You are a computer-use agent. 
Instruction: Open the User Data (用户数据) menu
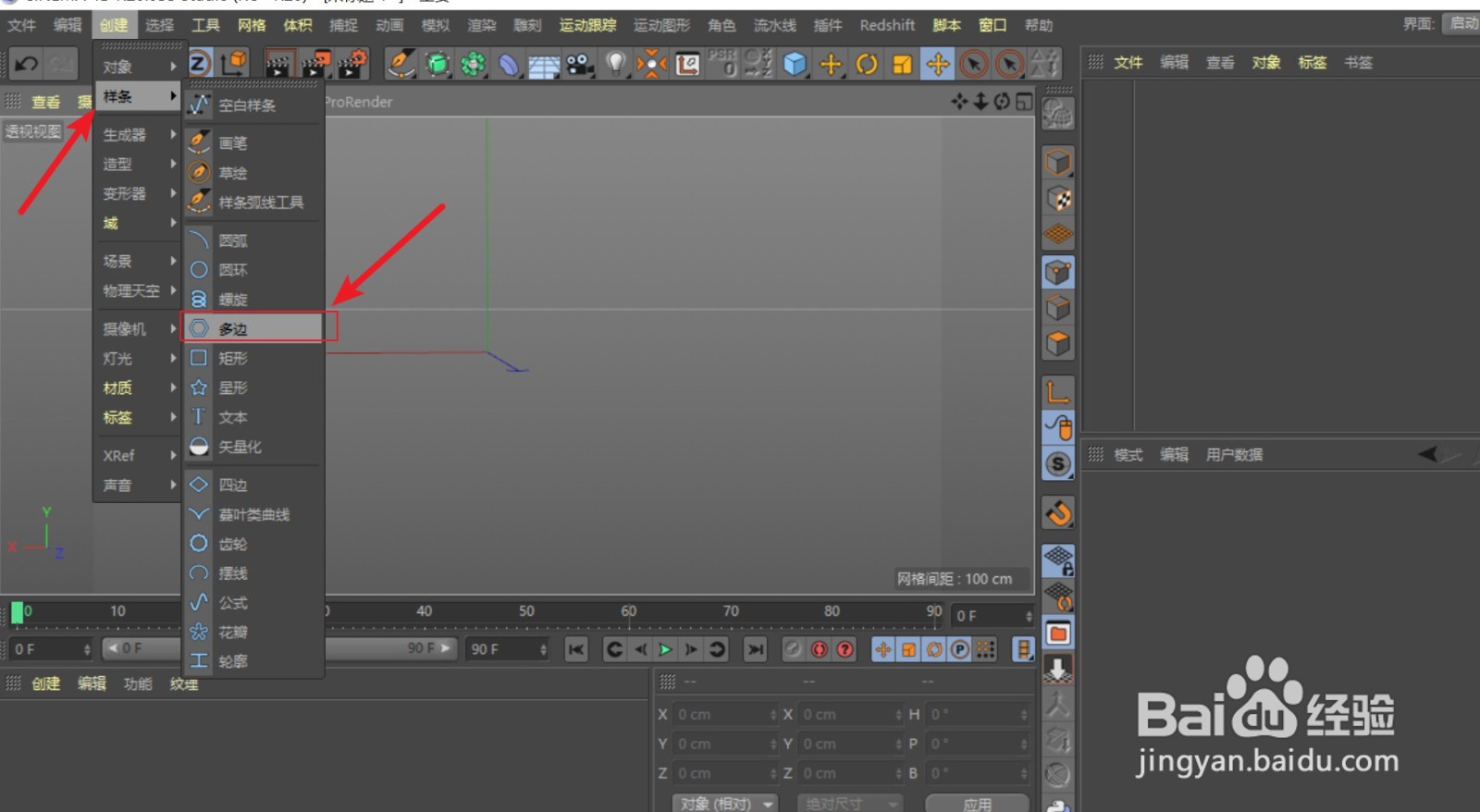1234,454
